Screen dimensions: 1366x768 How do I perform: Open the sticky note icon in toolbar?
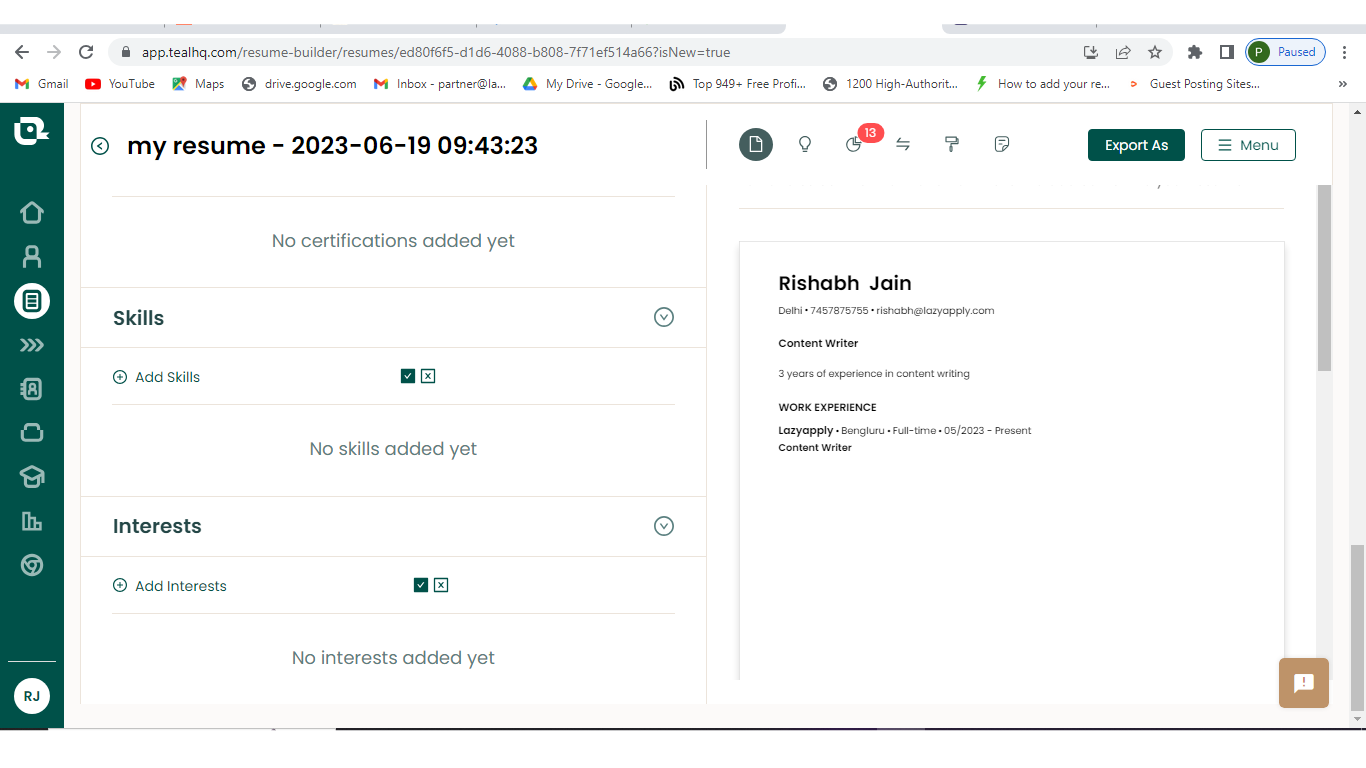tap(1002, 145)
